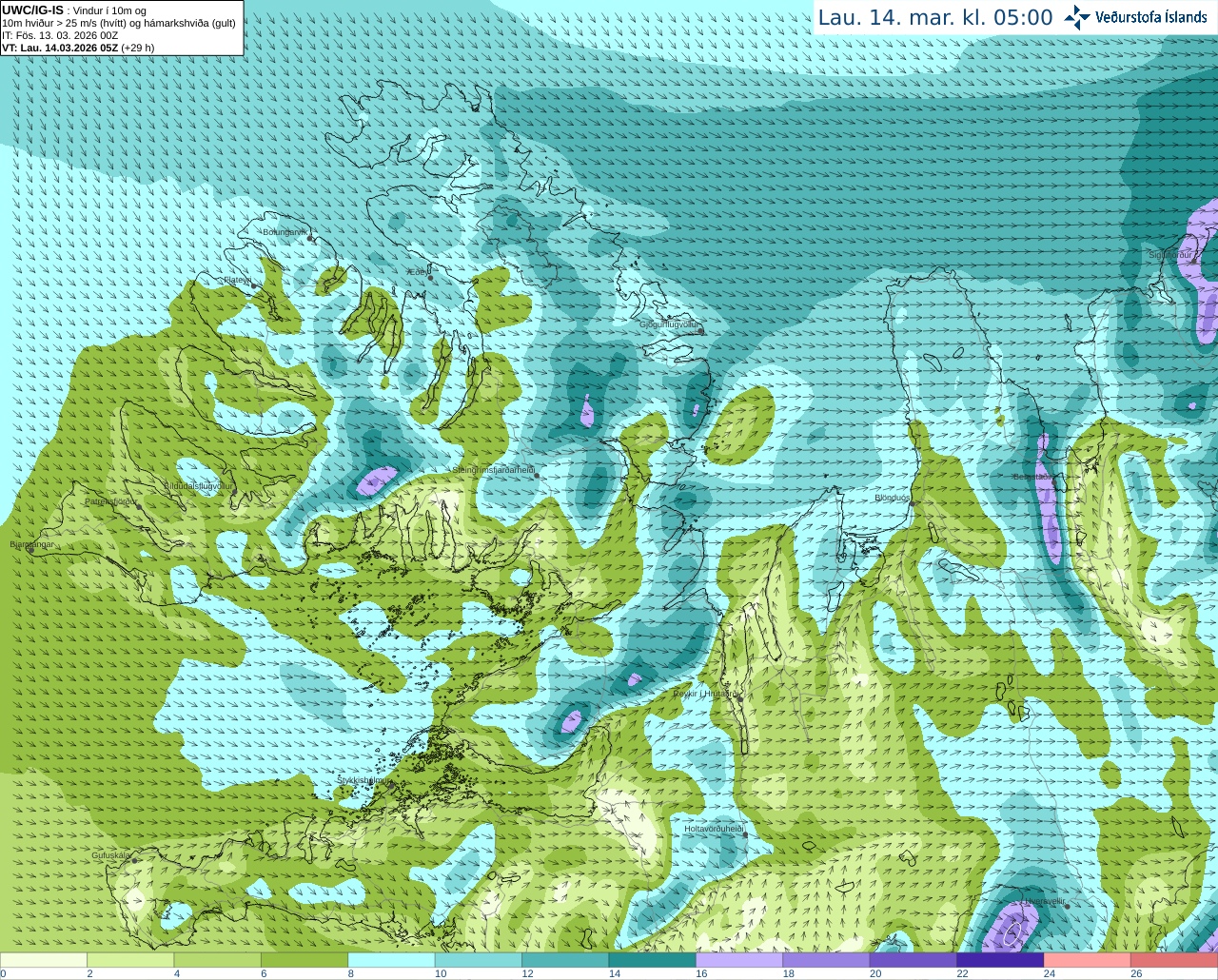The height and width of the screenshot is (980, 1218).
Task: Click the legend scale value 2
Action: coord(89,973)
